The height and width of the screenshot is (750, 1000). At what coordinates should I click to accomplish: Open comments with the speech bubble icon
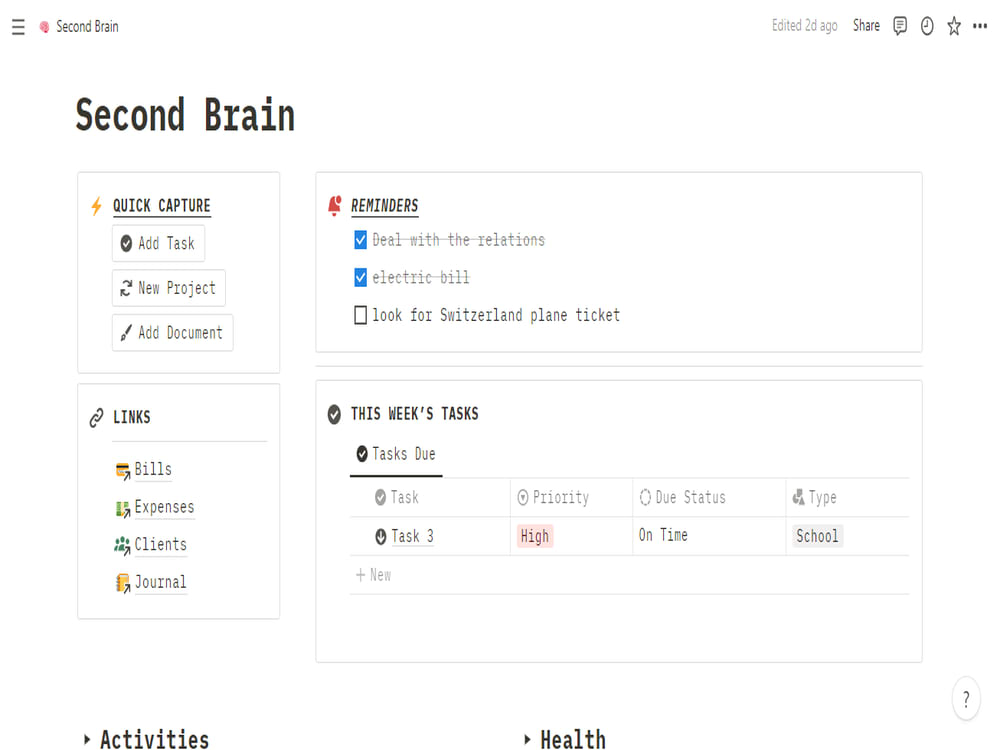(x=900, y=26)
